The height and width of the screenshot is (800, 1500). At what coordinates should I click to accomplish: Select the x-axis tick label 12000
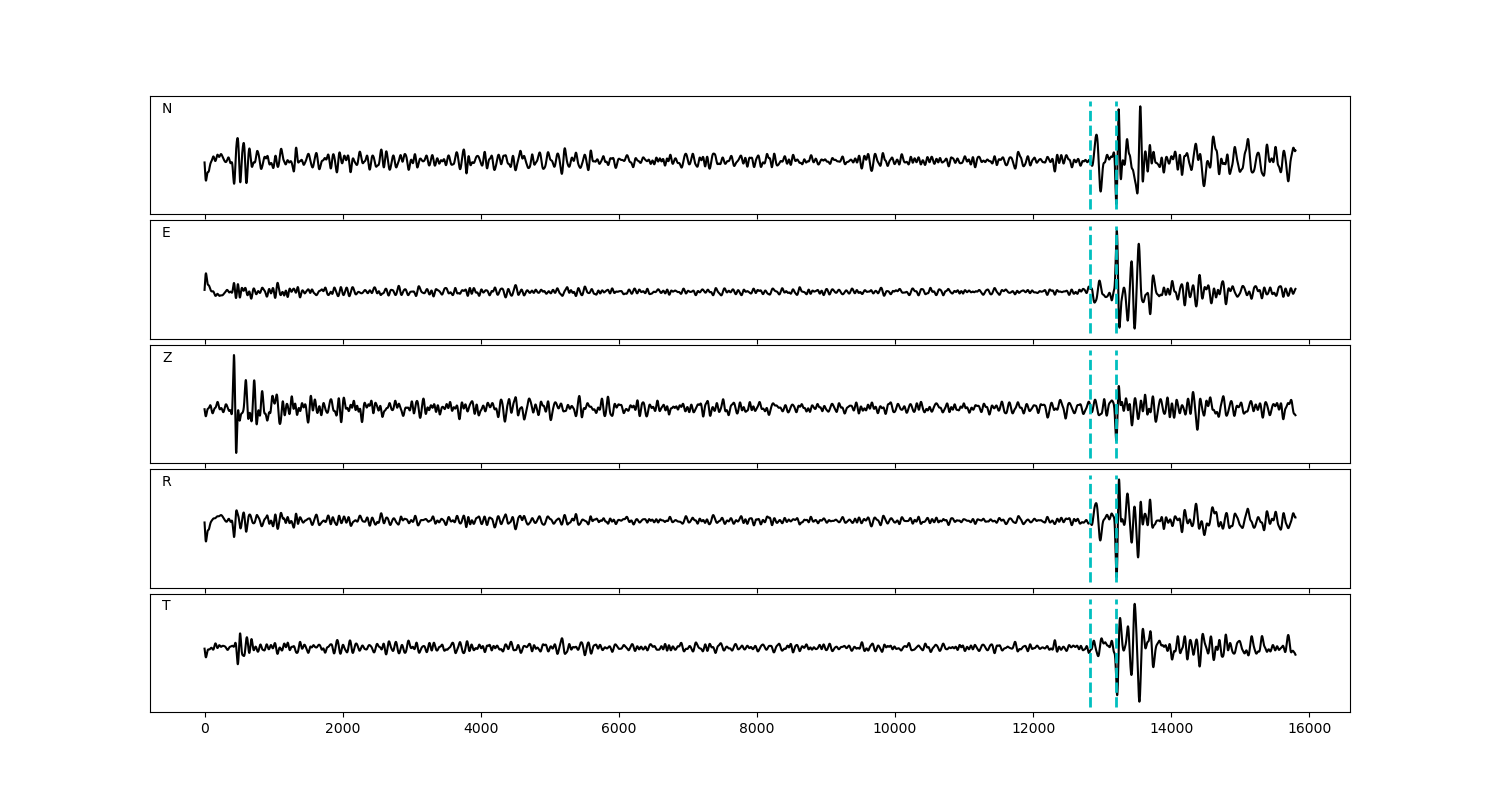pos(1033,730)
